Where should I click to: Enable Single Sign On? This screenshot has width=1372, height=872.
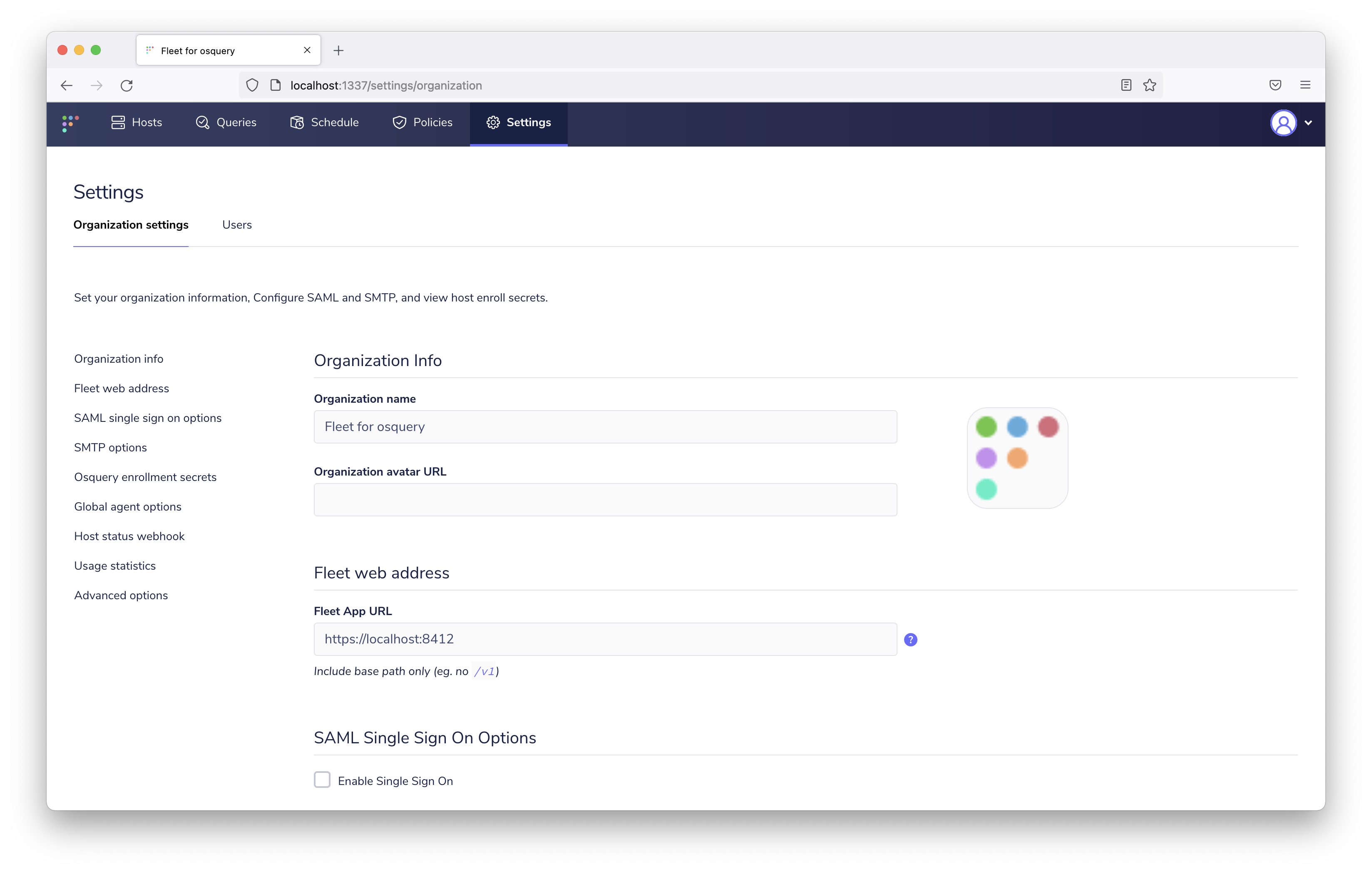[322, 780]
